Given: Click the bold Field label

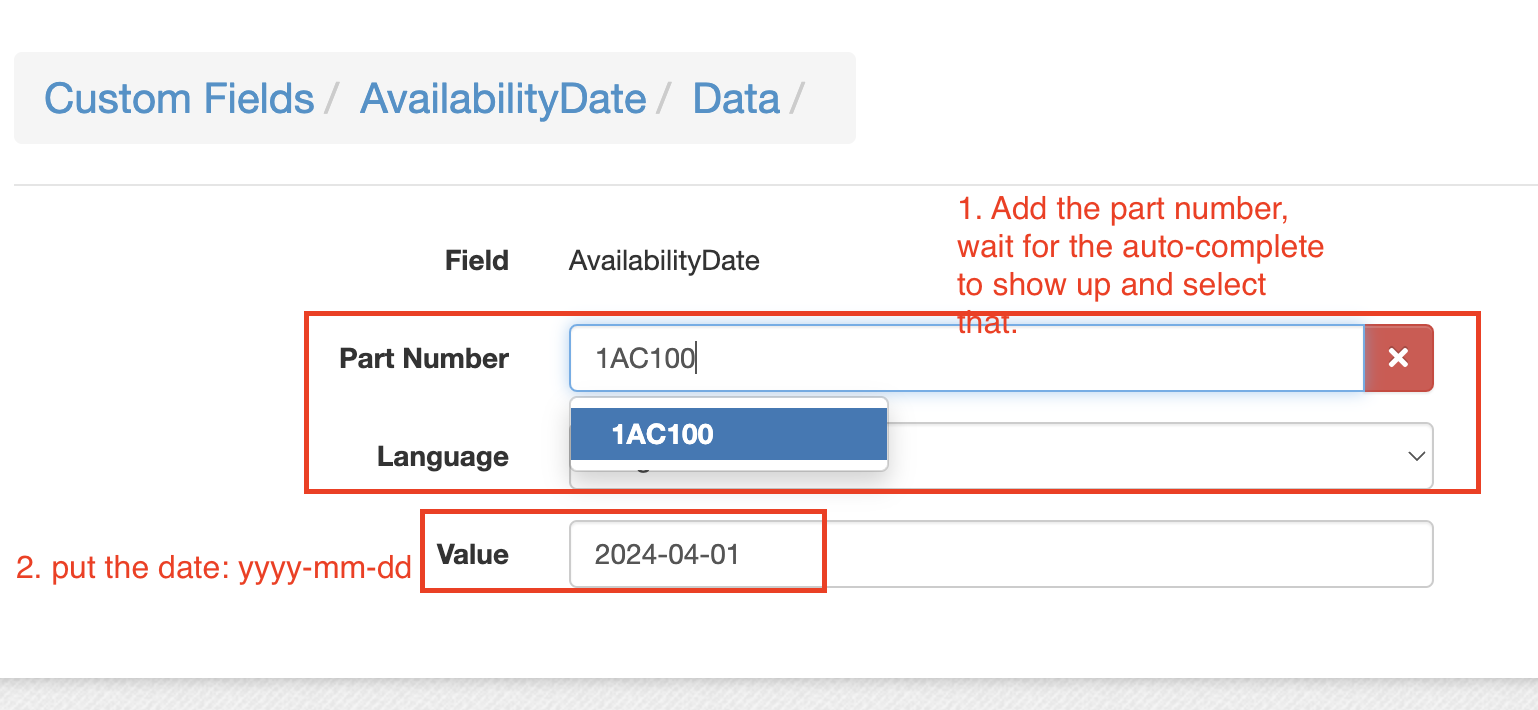Looking at the screenshot, I should tap(477, 261).
